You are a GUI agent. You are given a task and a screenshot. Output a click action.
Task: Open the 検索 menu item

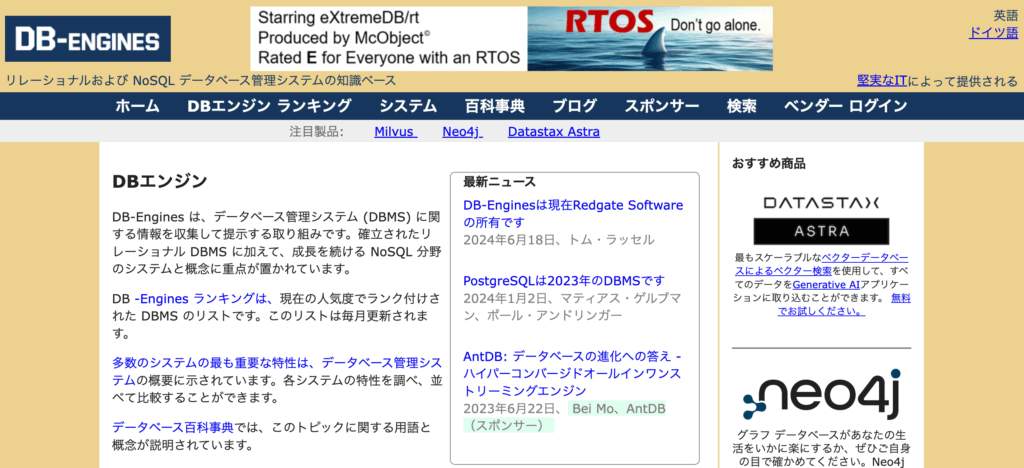click(x=741, y=106)
